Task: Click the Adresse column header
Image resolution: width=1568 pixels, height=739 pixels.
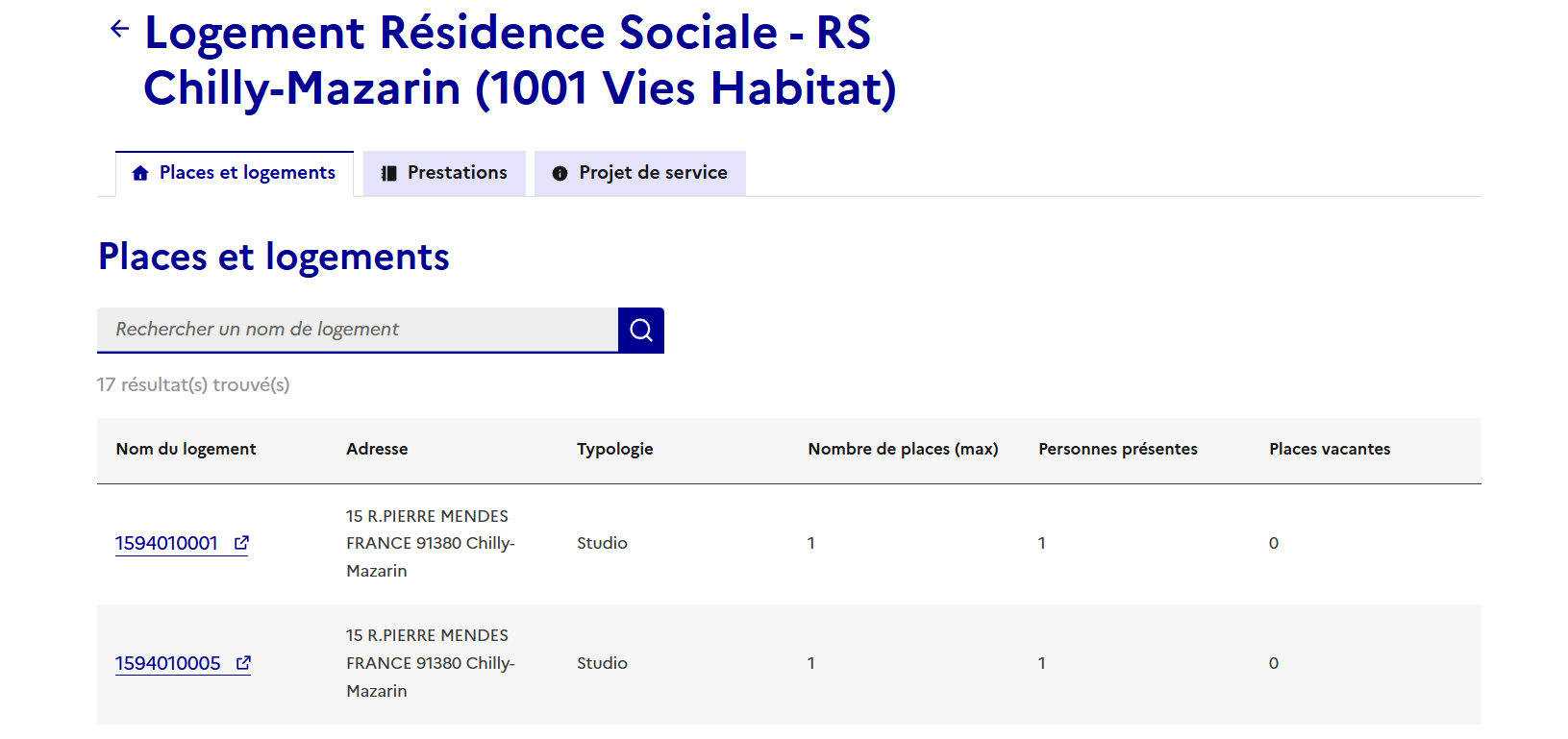Action: coord(377,449)
